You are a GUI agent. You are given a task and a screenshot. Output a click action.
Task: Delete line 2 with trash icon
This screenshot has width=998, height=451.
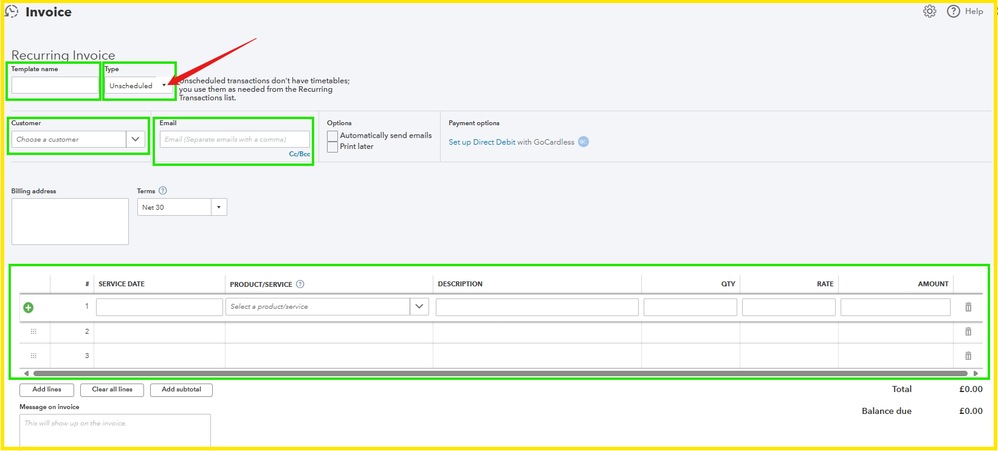coord(968,331)
